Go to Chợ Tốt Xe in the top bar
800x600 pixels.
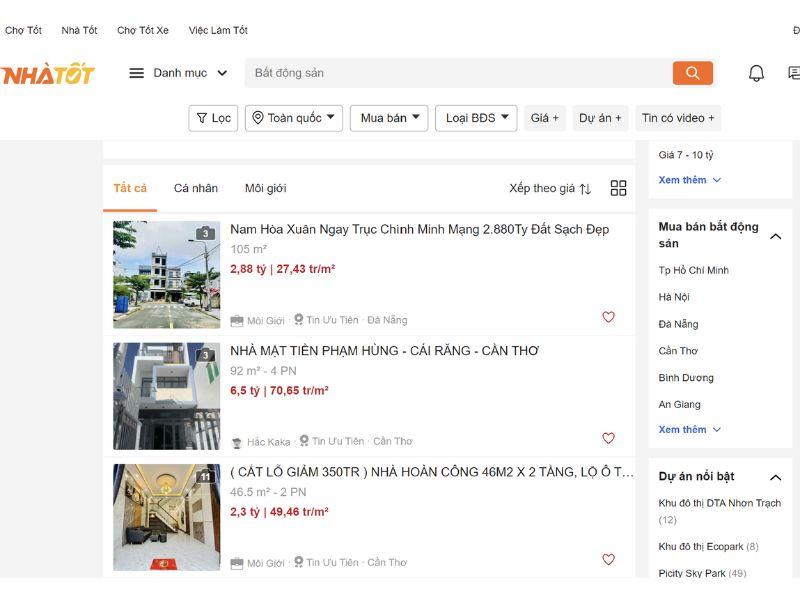click(143, 30)
